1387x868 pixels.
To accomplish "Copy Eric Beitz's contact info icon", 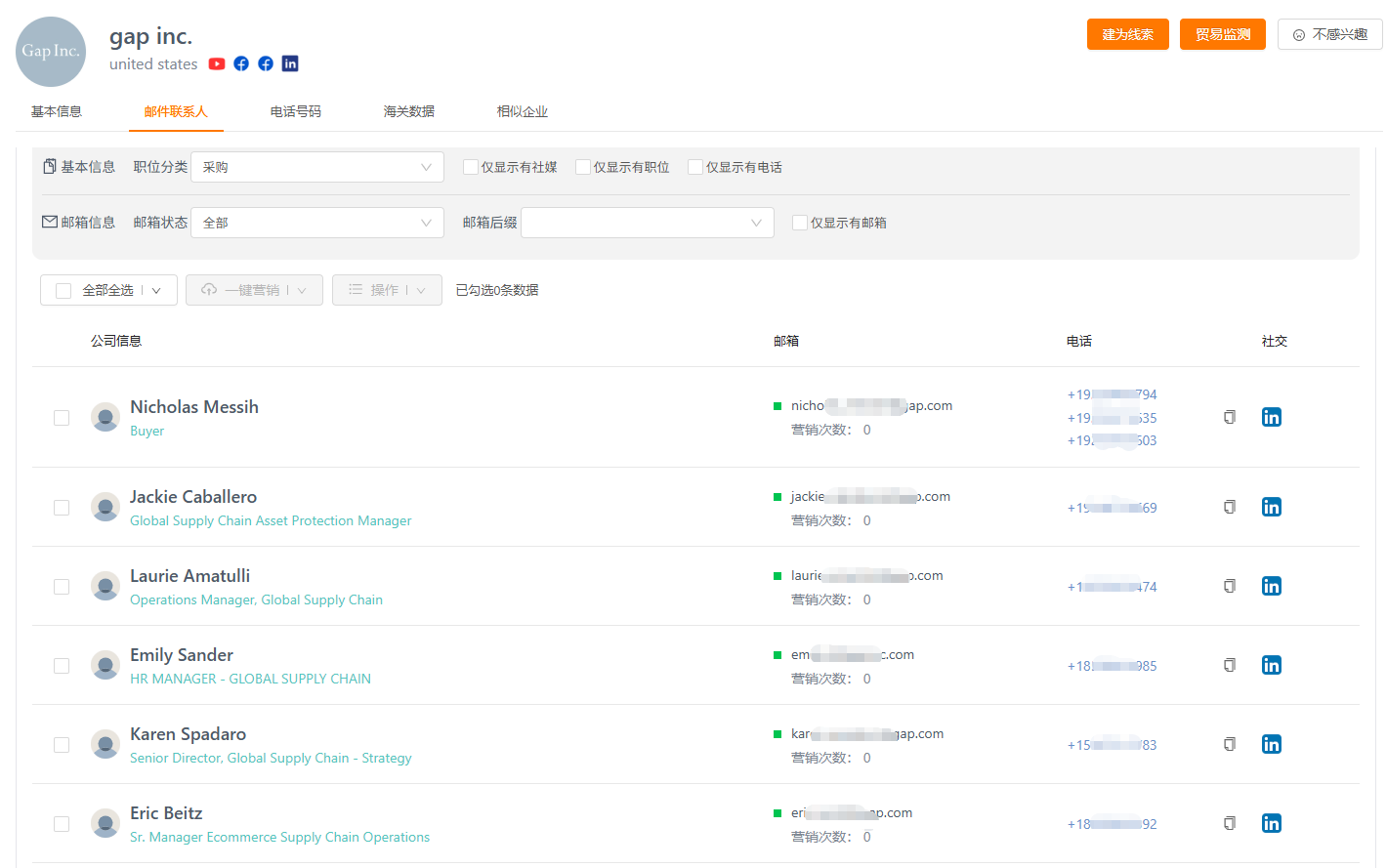I will point(1230,823).
